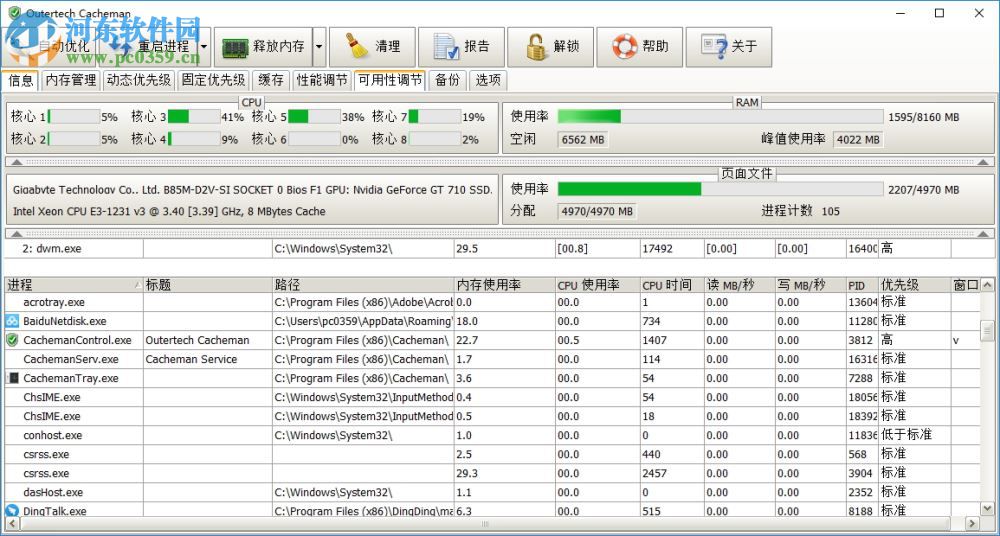1000x536 pixels.
Task: Collapse the CPU panel with its left arrow
Action: [16, 162]
